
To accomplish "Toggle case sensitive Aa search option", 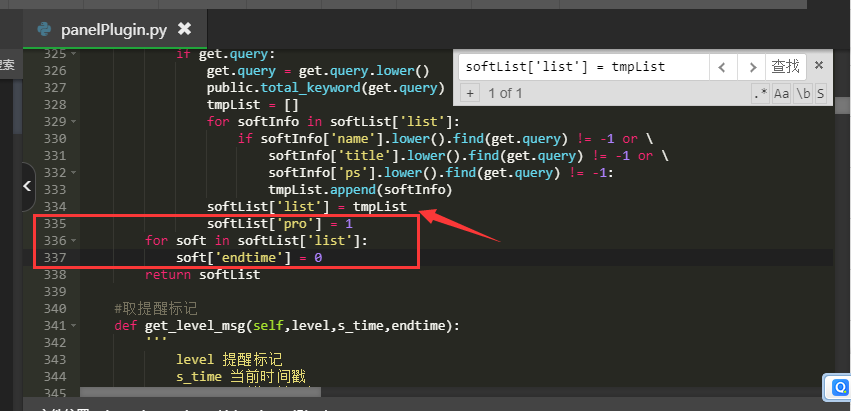I will tap(781, 93).
